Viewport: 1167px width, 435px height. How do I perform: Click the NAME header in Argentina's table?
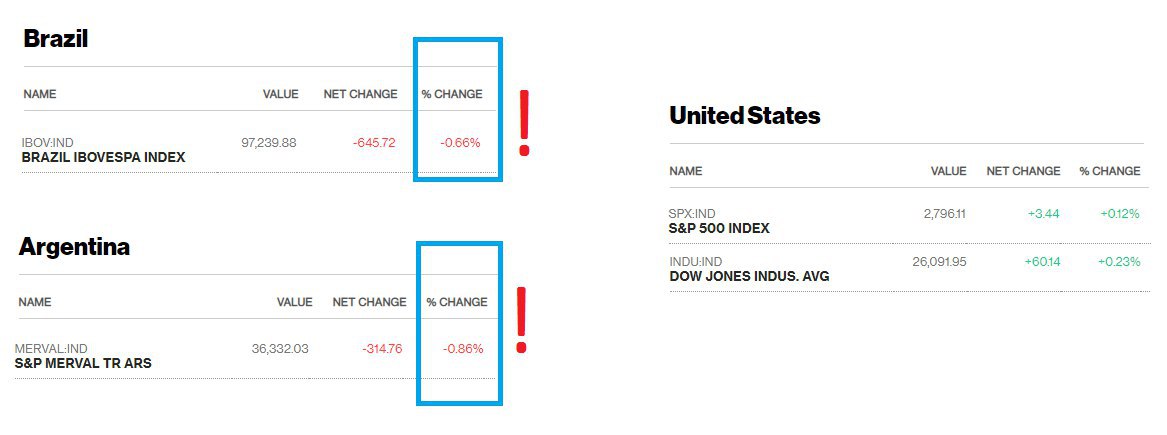35,302
